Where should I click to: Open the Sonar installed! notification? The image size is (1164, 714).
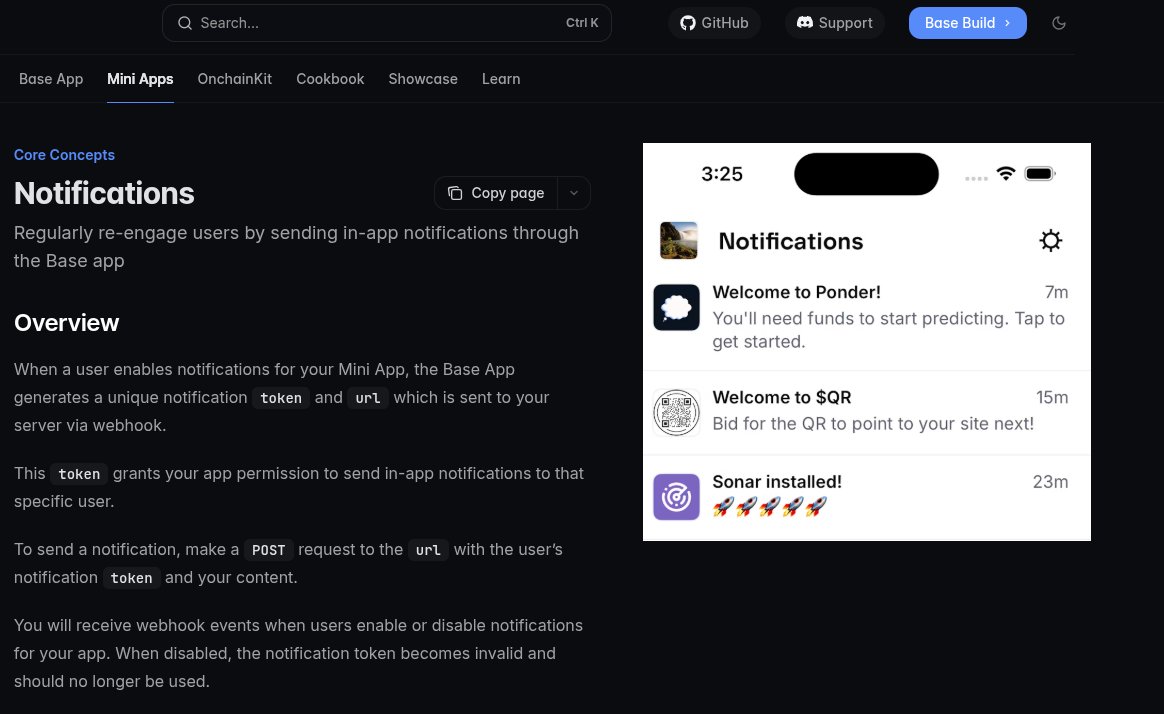866,497
